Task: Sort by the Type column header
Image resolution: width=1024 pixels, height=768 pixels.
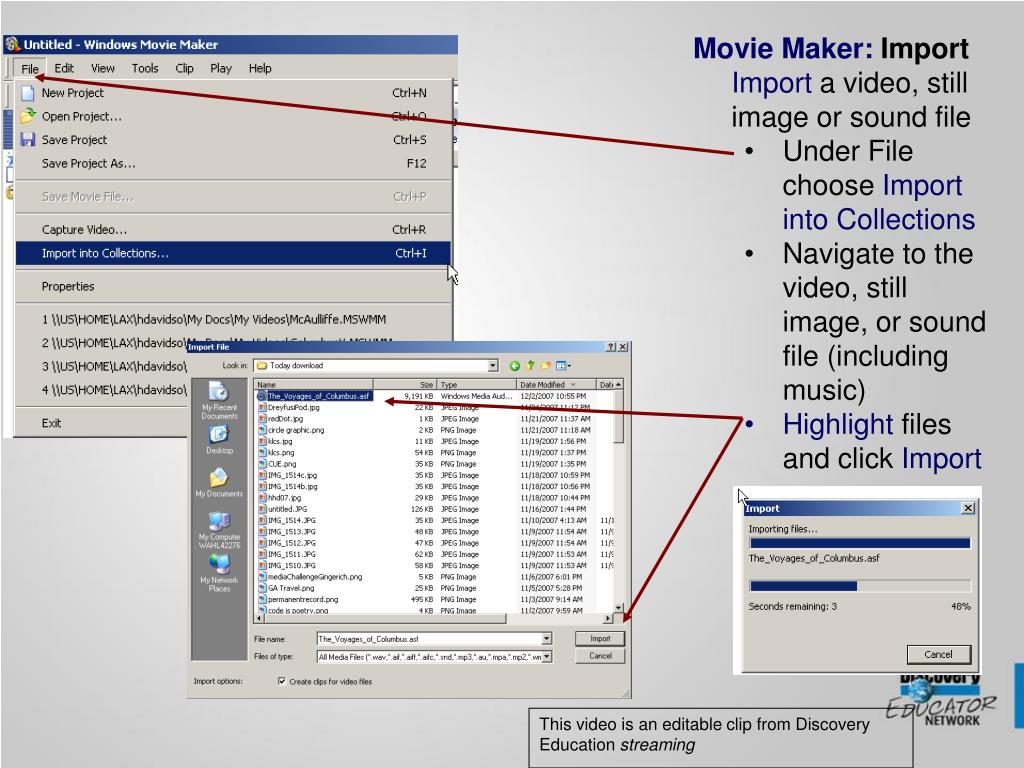Action: pyautogui.click(x=477, y=385)
